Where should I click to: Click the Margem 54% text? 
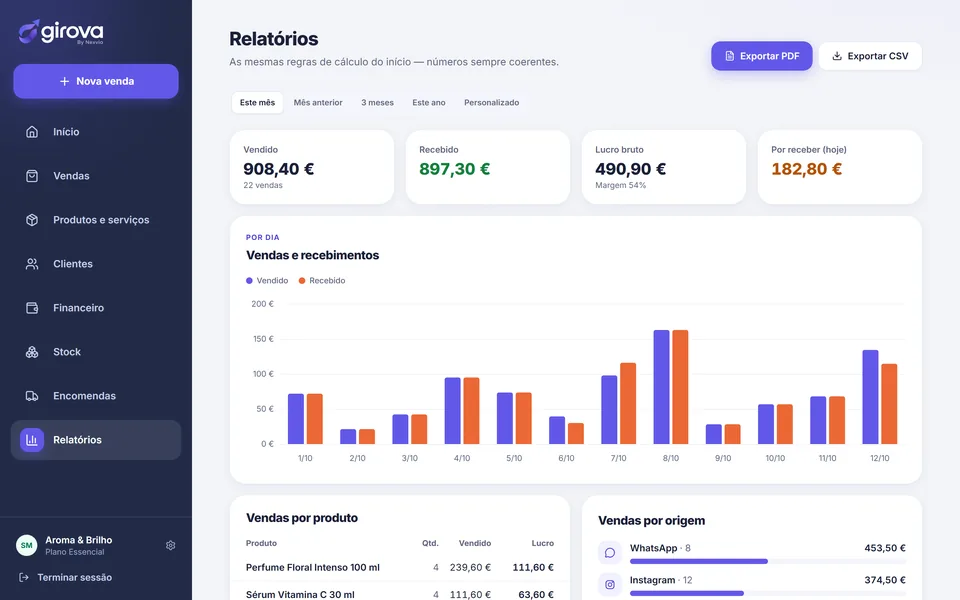pos(621,185)
